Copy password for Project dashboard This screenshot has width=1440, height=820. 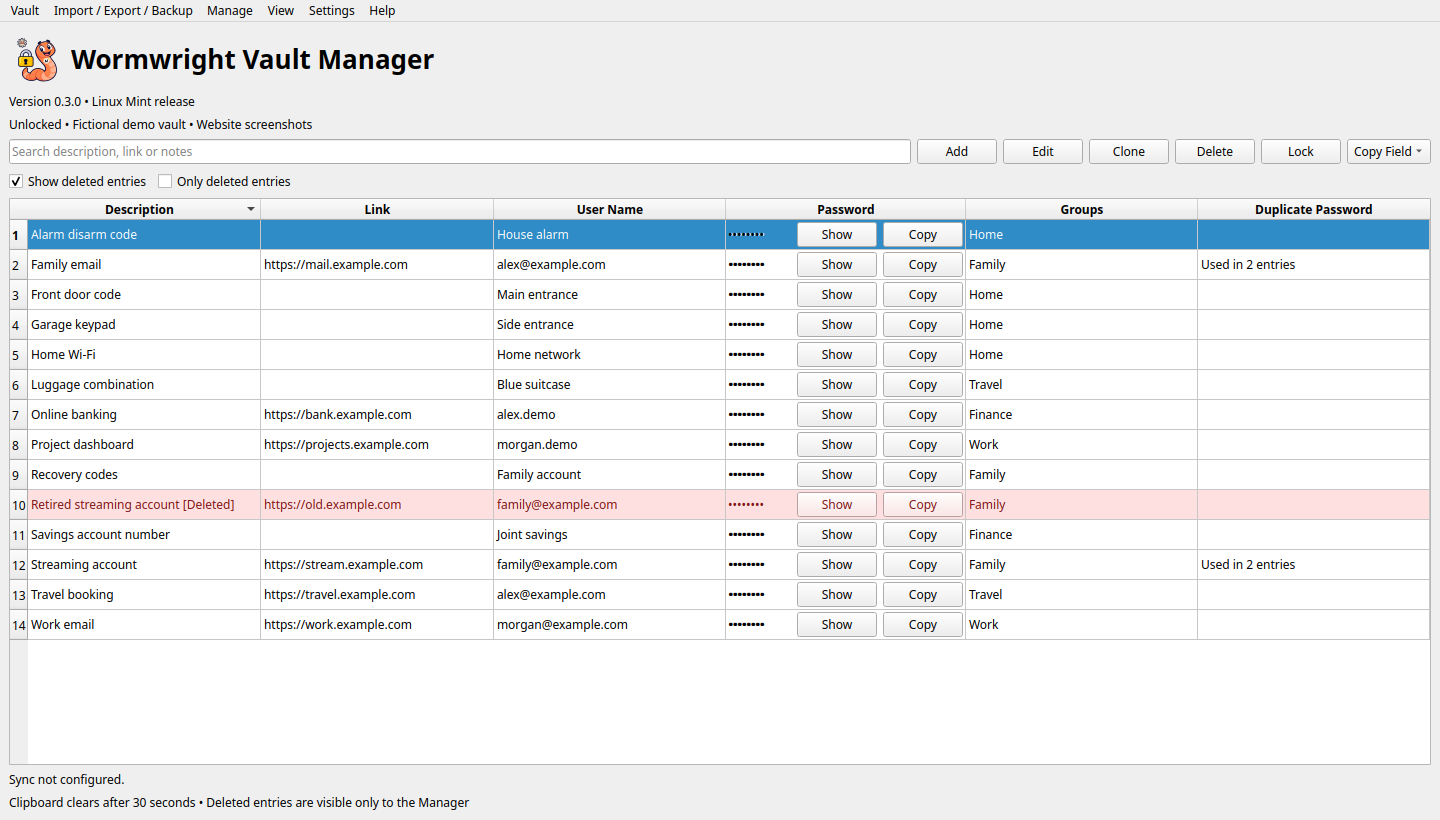pos(923,445)
